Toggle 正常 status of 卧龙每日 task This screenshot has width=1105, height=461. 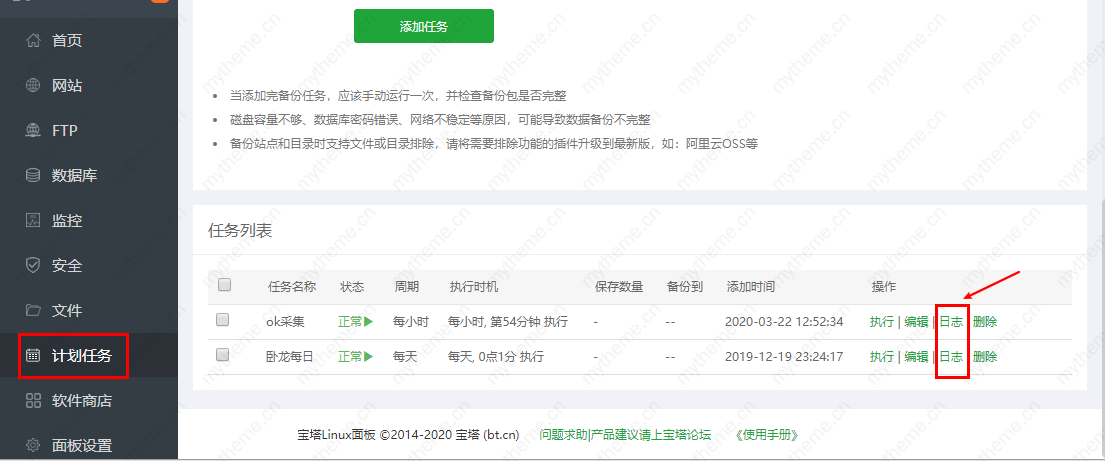[x=355, y=357]
